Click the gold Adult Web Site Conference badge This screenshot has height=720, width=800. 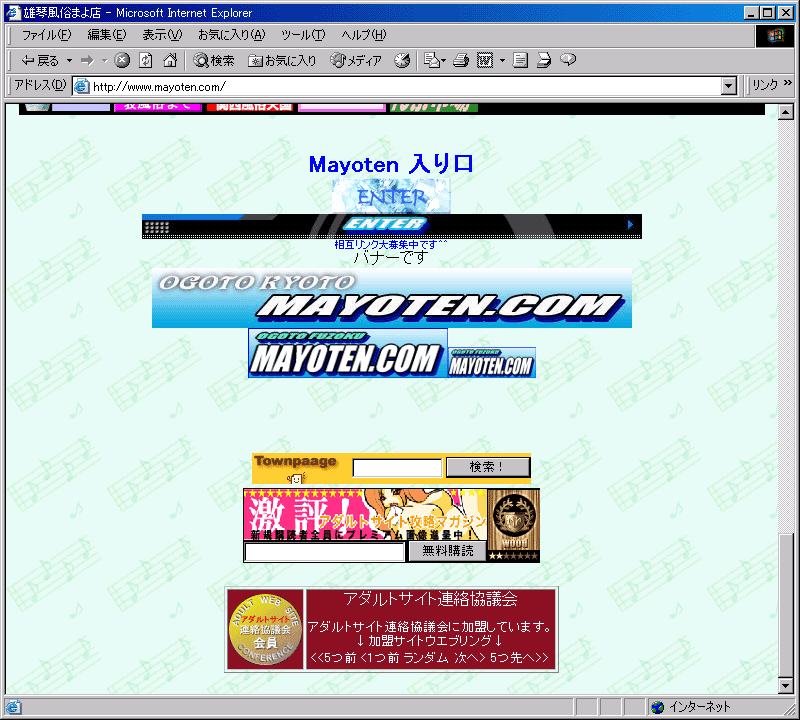[x=265, y=629]
